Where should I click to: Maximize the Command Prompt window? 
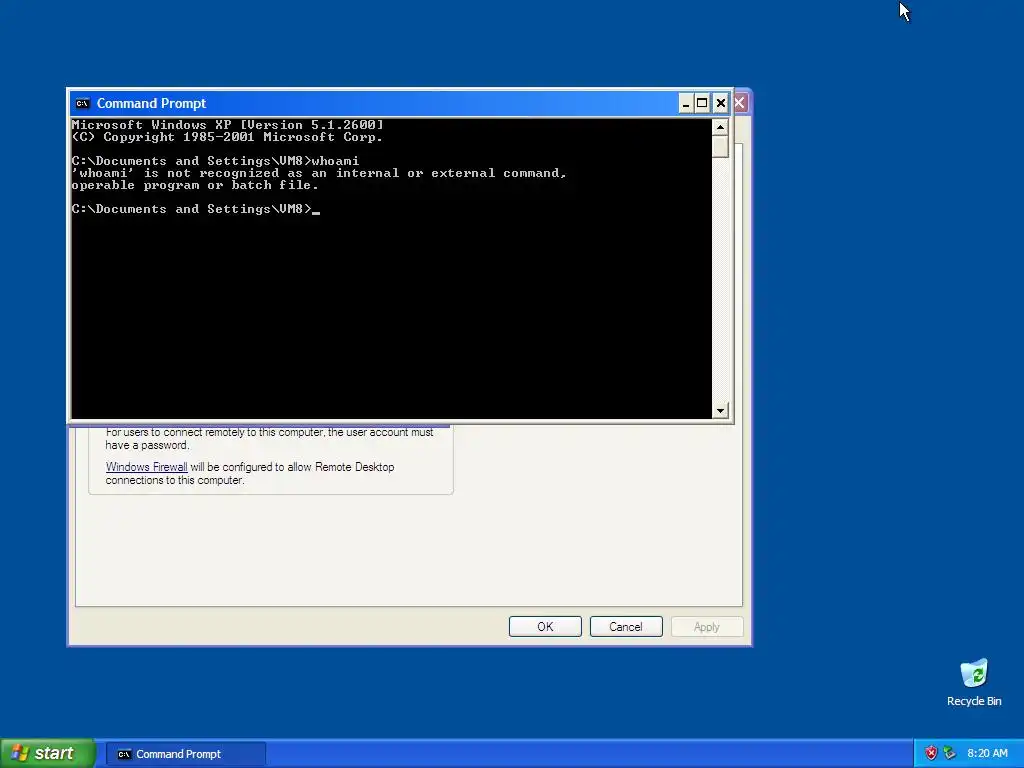(x=702, y=103)
